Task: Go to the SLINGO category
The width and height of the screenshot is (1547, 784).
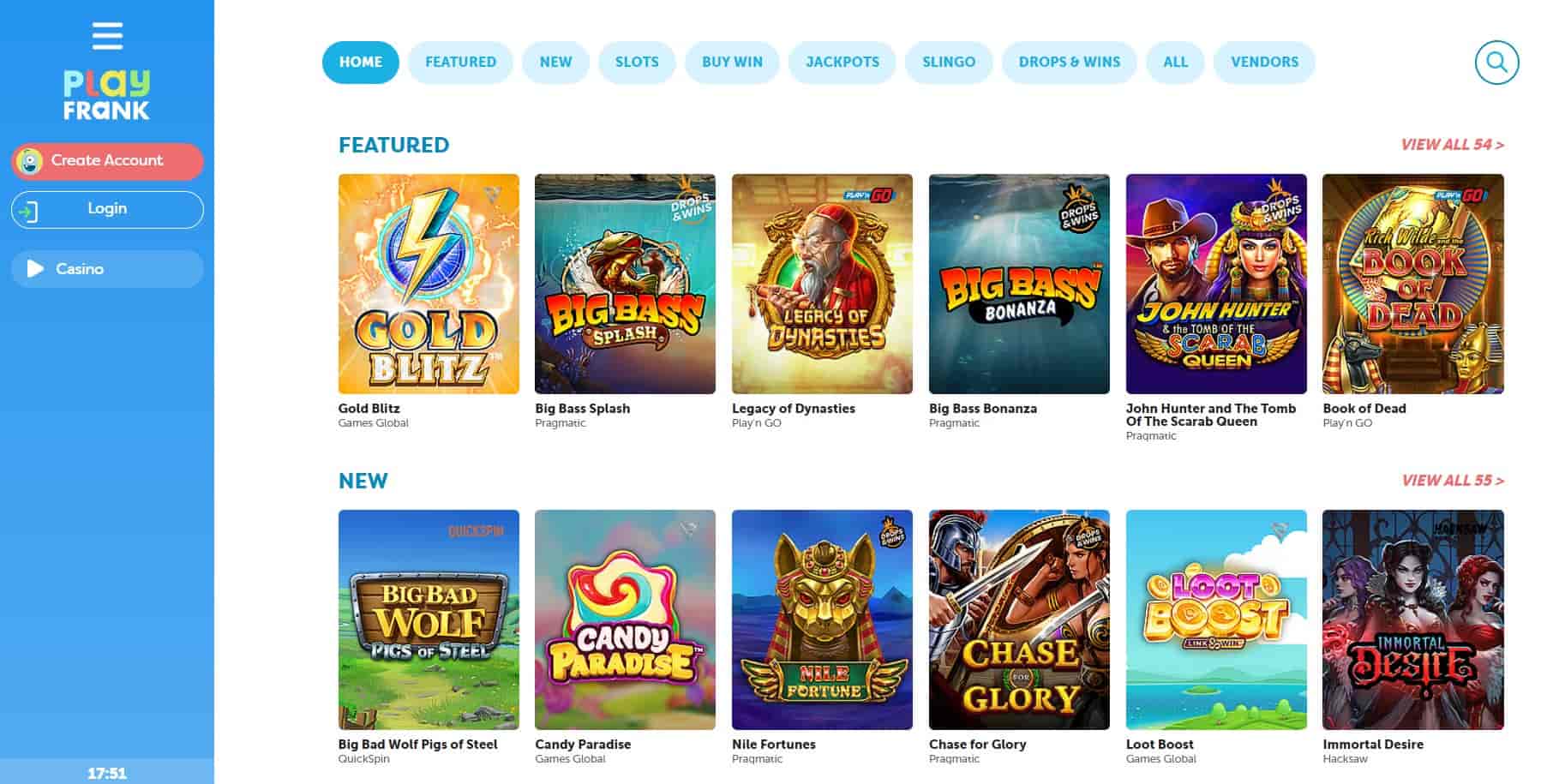Action: tap(949, 63)
